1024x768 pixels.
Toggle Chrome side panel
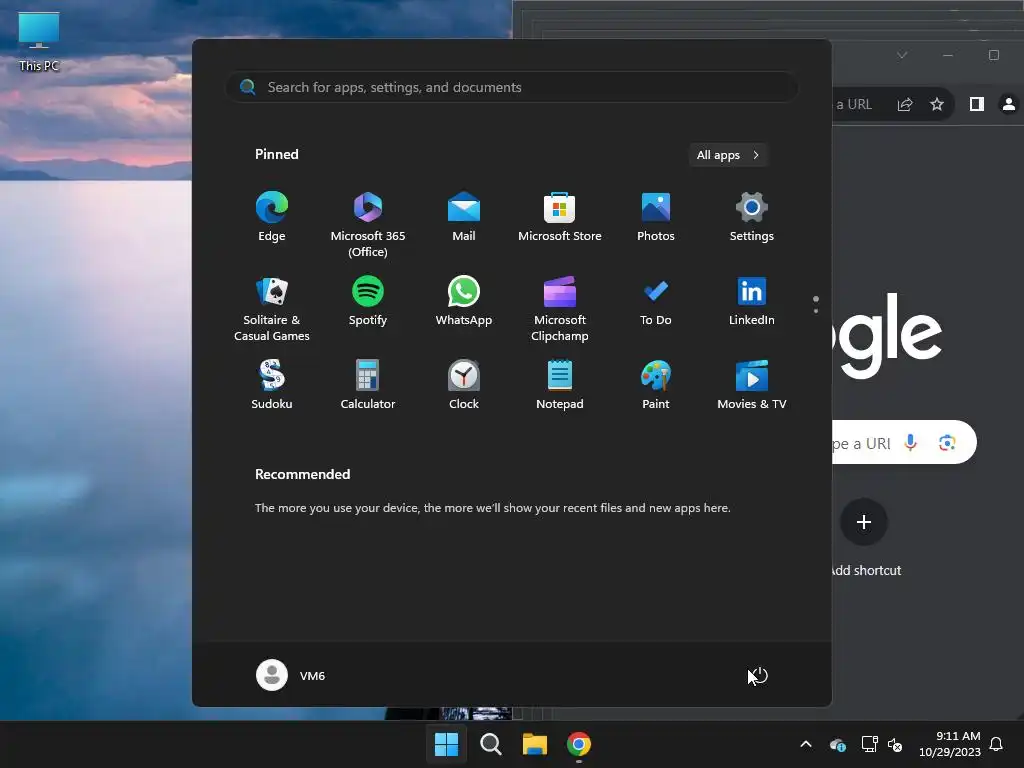tap(977, 104)
